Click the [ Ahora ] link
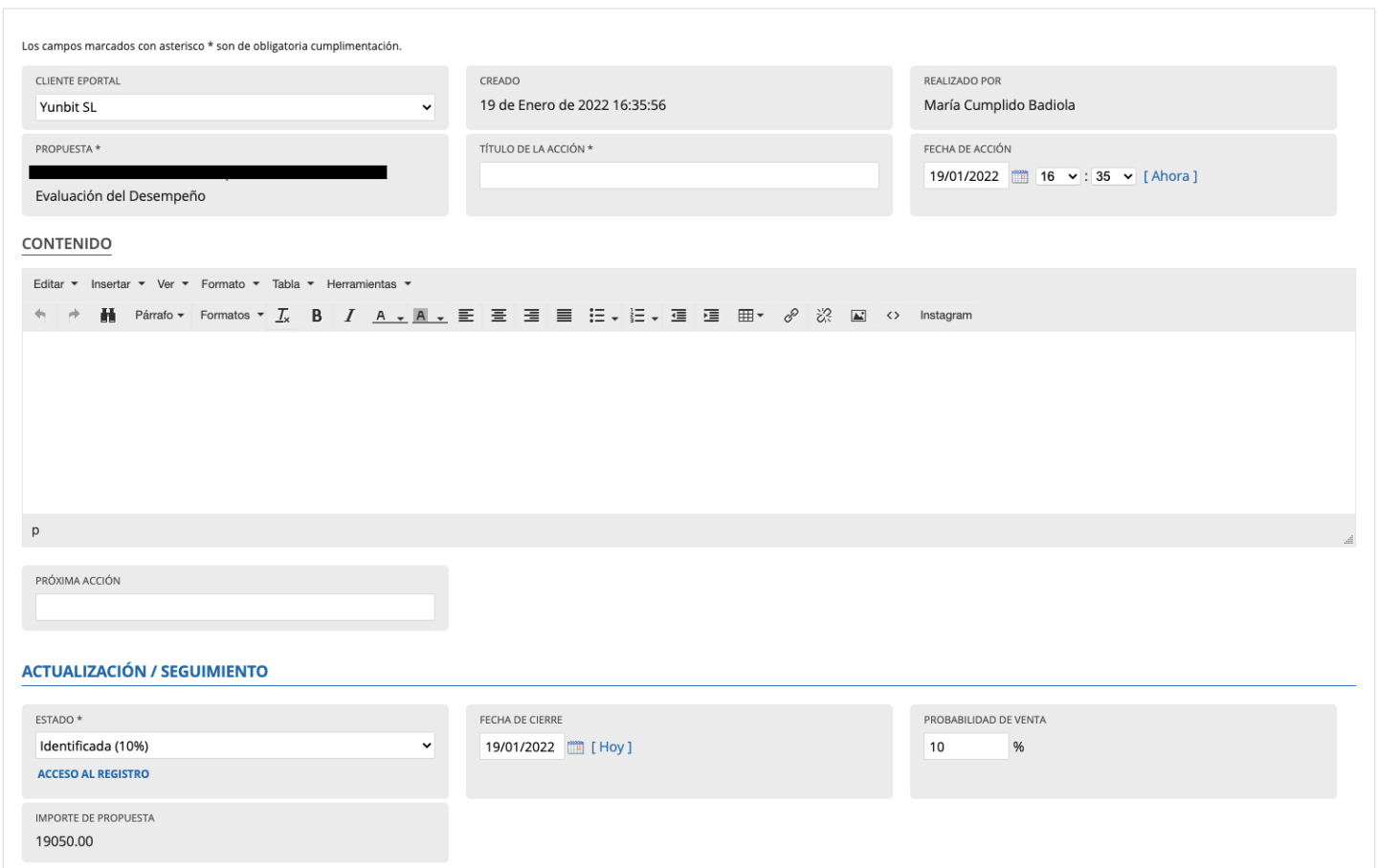This screenshot has height=868, width=1378. click(1169, 176)
